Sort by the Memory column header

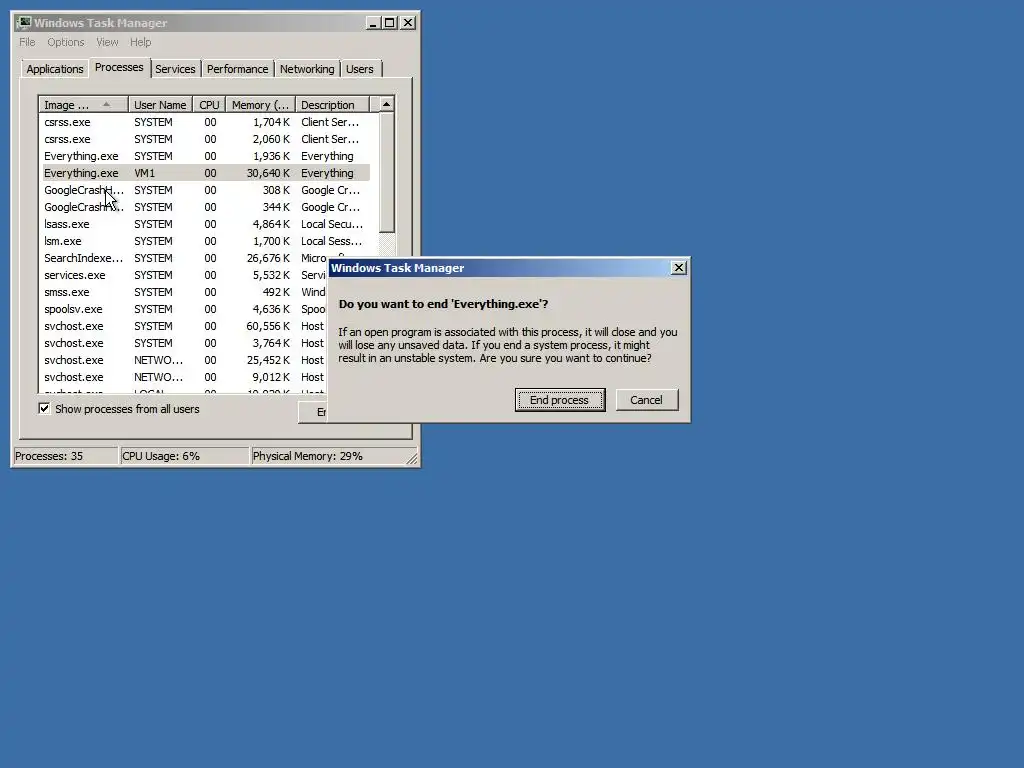tap(260, 104)
